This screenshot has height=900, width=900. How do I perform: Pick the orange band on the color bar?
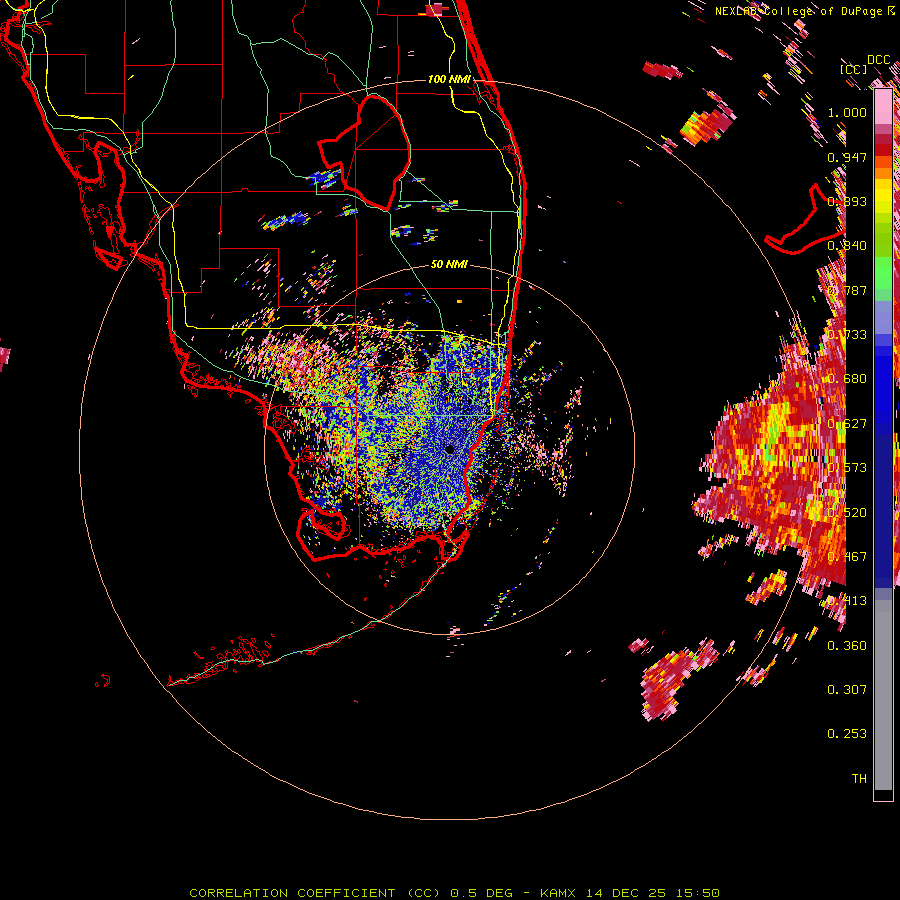883,173
